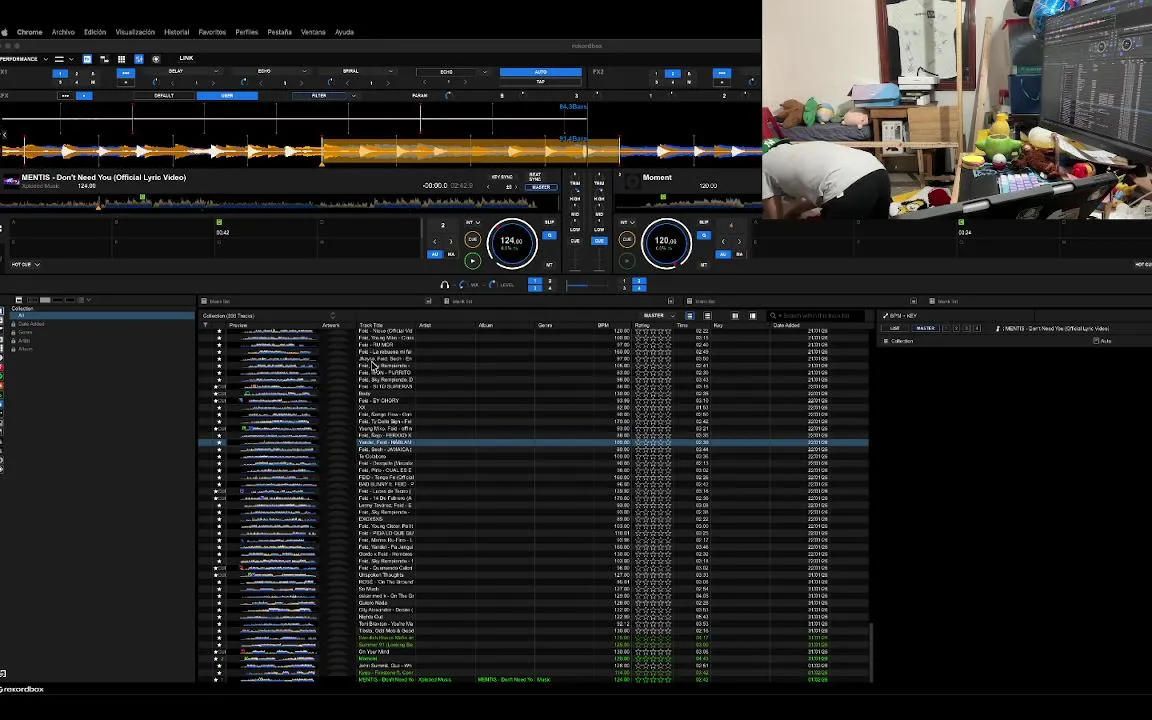This screenshot has height=720, width=1152.
Task: Sort by Date Added column header
Action: [786, 325]
